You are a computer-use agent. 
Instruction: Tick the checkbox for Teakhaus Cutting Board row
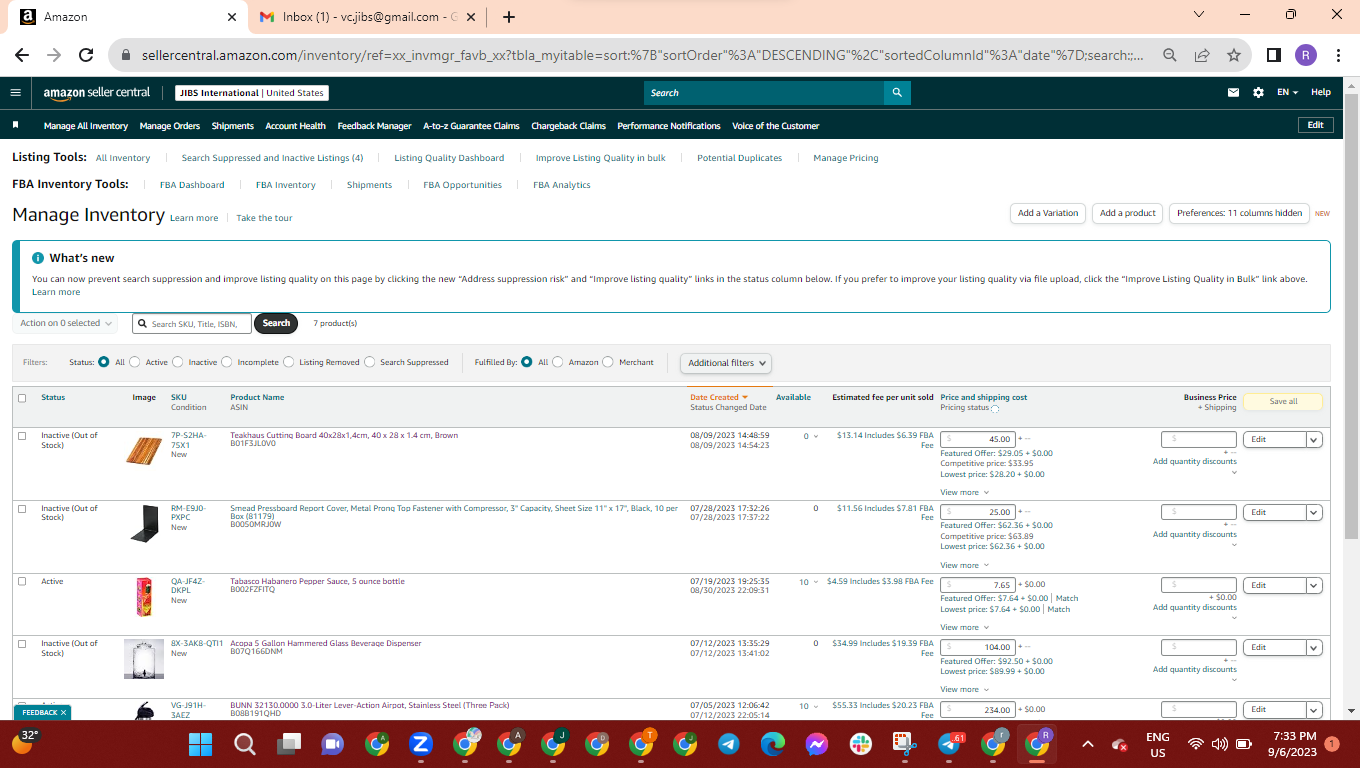click(x=22, y=436)
